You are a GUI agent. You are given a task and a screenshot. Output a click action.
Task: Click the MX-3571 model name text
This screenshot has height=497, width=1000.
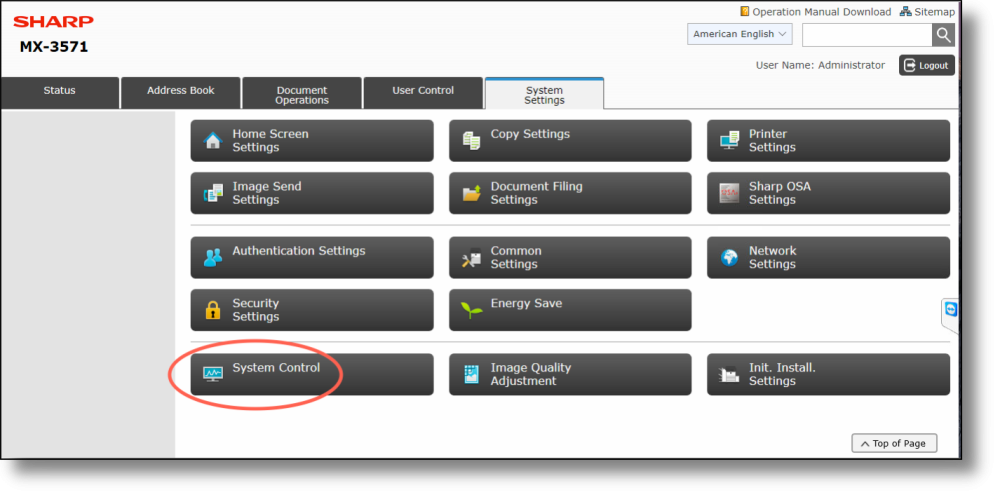[x=54, y=47]
